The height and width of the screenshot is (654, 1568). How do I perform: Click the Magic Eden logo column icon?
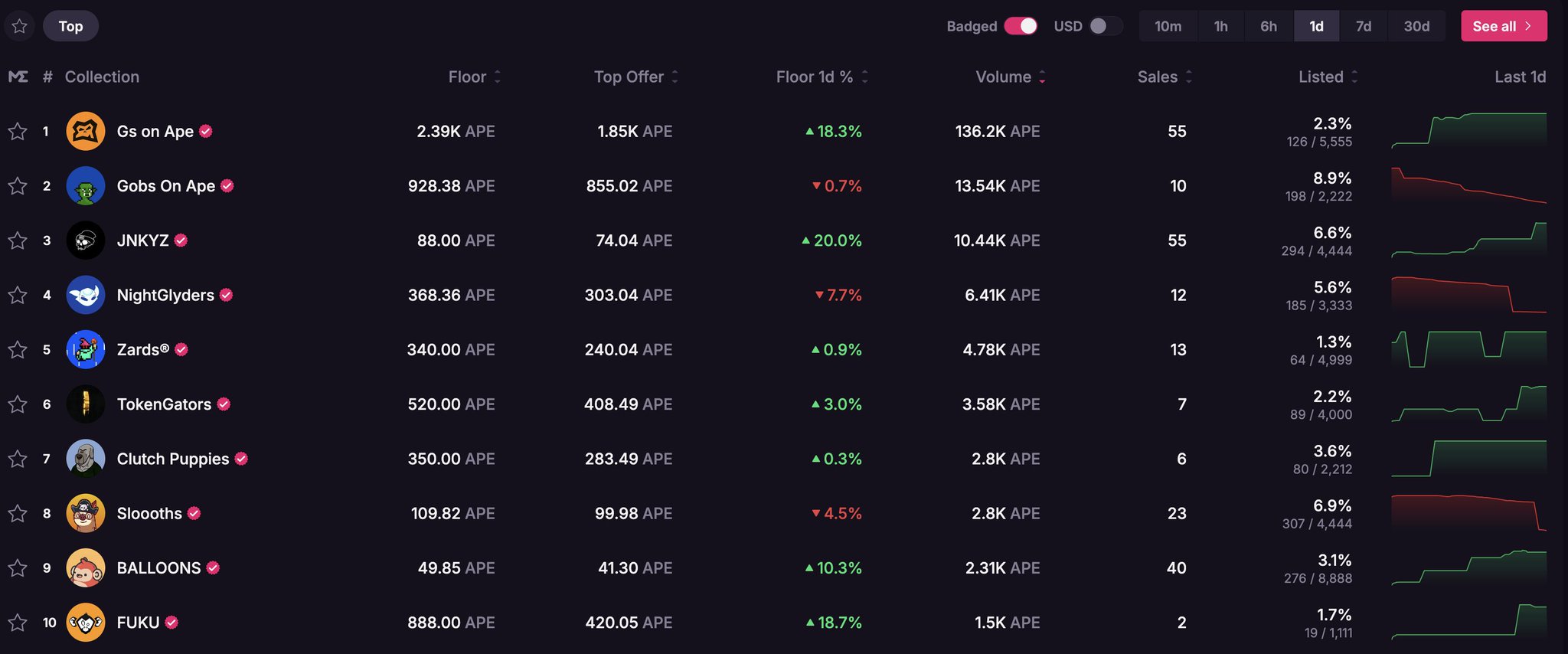coord(18,77)
